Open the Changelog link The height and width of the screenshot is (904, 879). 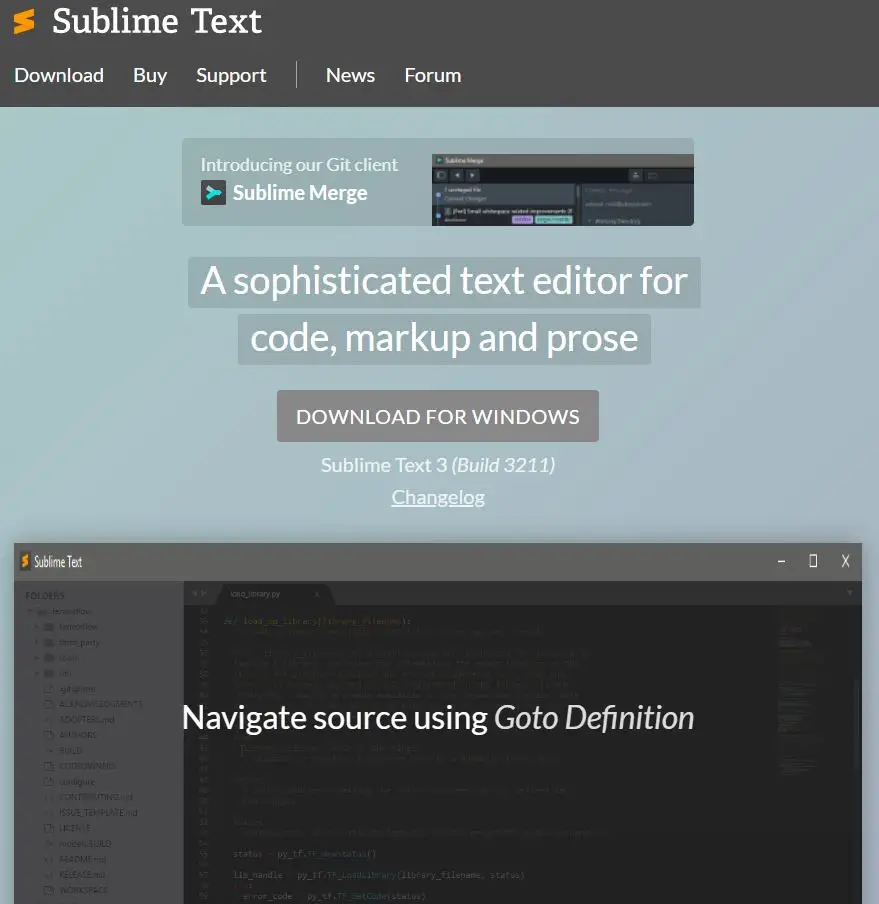pos(438,497)
